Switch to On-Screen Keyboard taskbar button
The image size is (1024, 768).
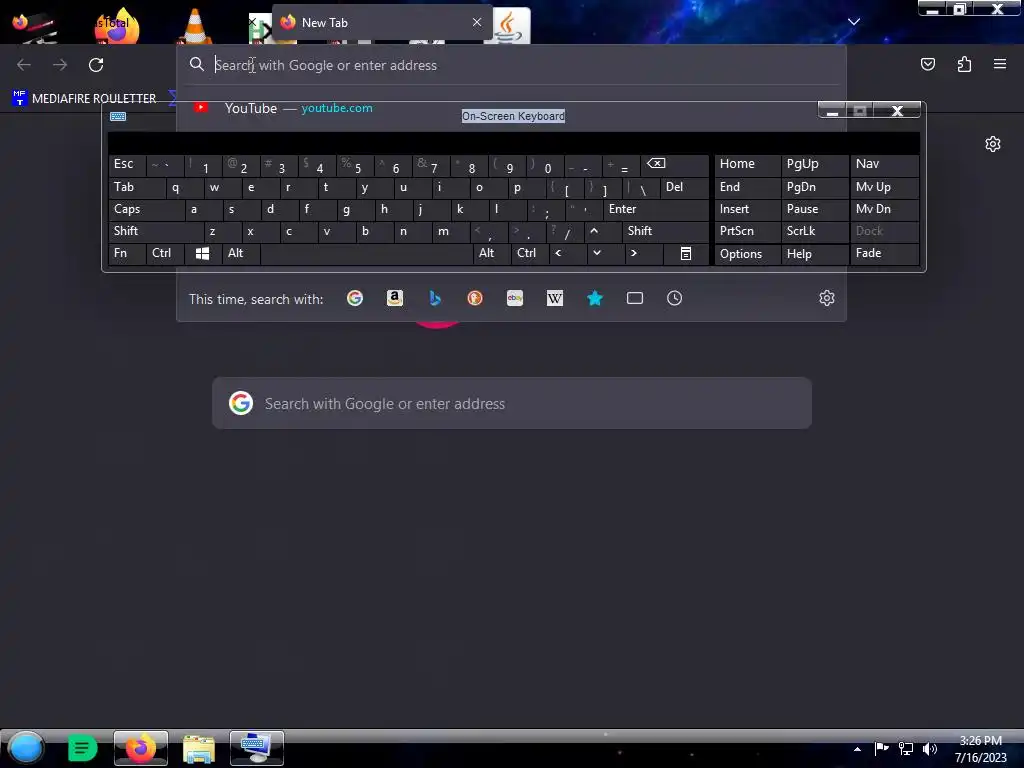coord(257,748)
